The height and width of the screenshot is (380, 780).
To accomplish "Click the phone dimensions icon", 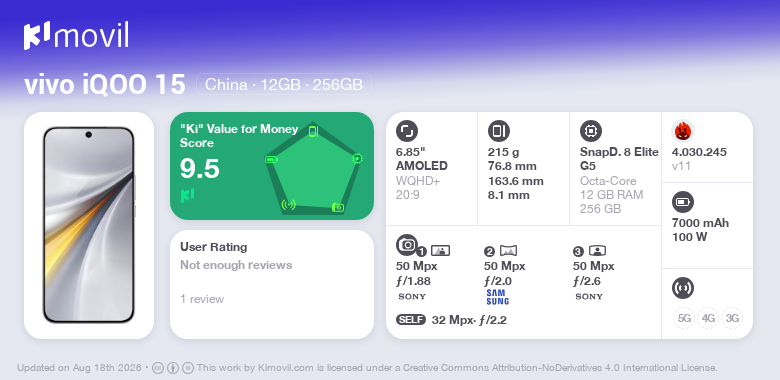I will tap(499, 131).
